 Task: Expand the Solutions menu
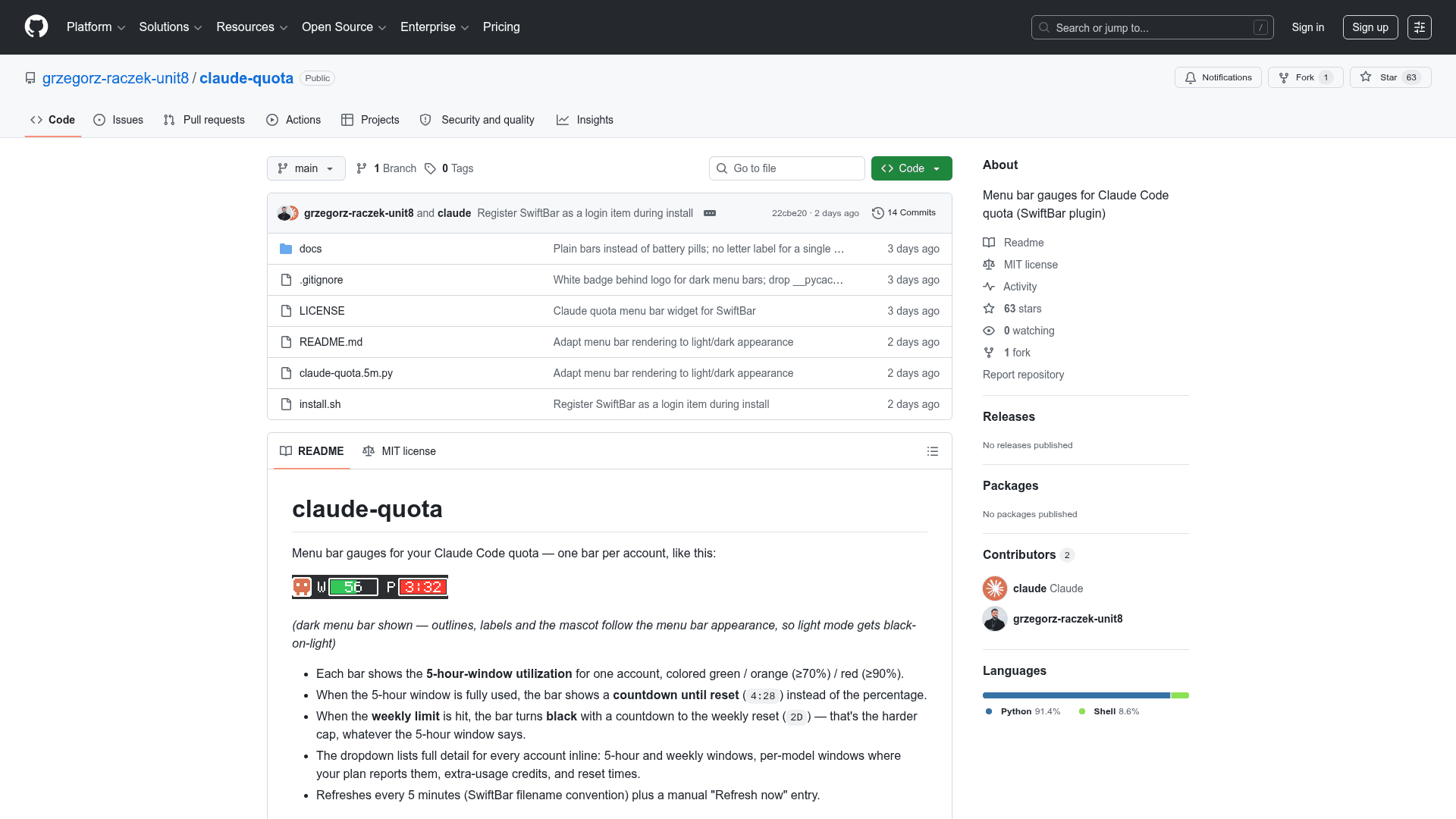point(171,27)
